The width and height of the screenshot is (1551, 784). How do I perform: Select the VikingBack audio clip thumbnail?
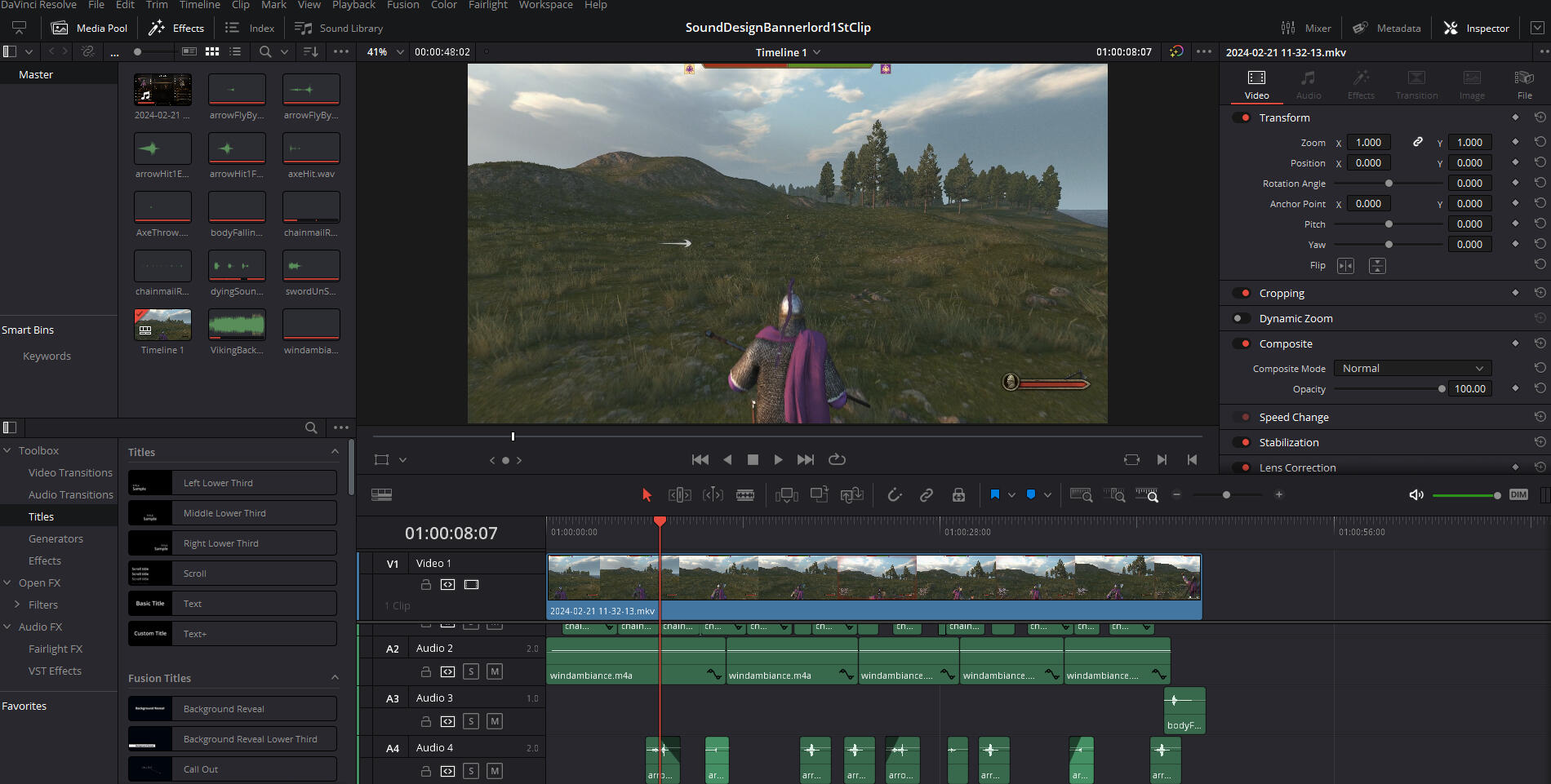pyautogui.click(x=237, y=325)
